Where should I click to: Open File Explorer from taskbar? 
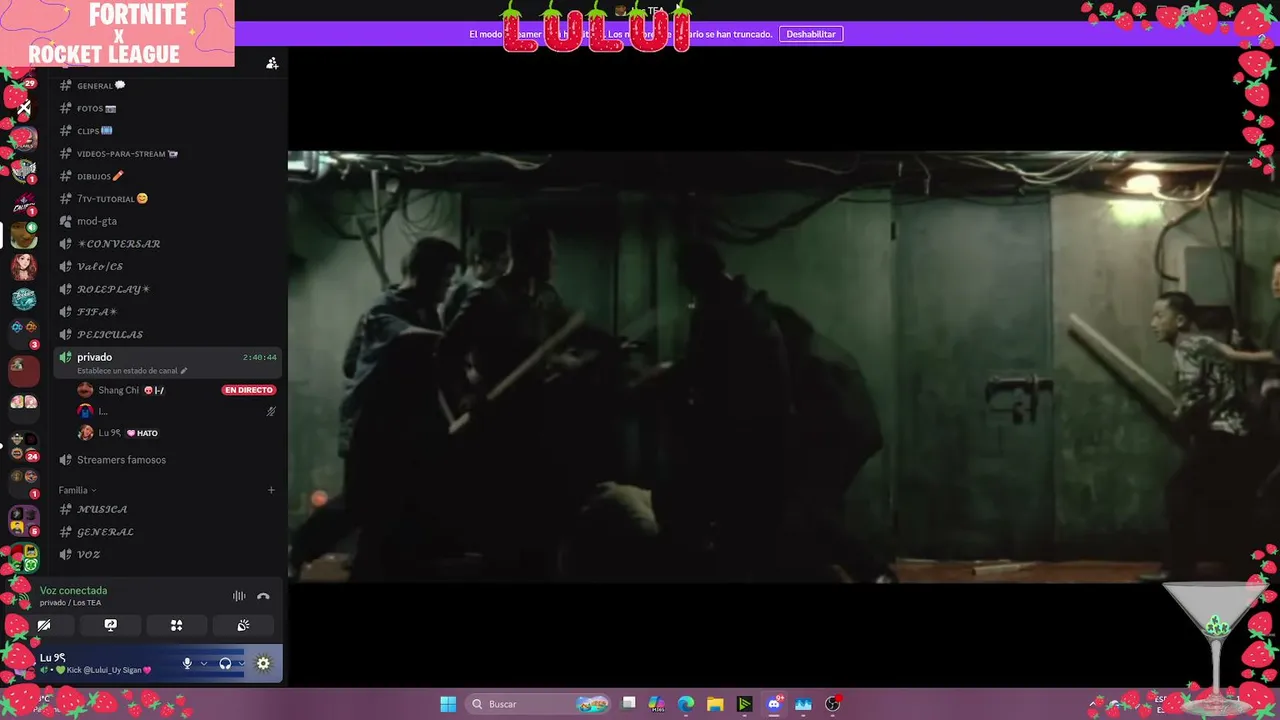[715, 704]
